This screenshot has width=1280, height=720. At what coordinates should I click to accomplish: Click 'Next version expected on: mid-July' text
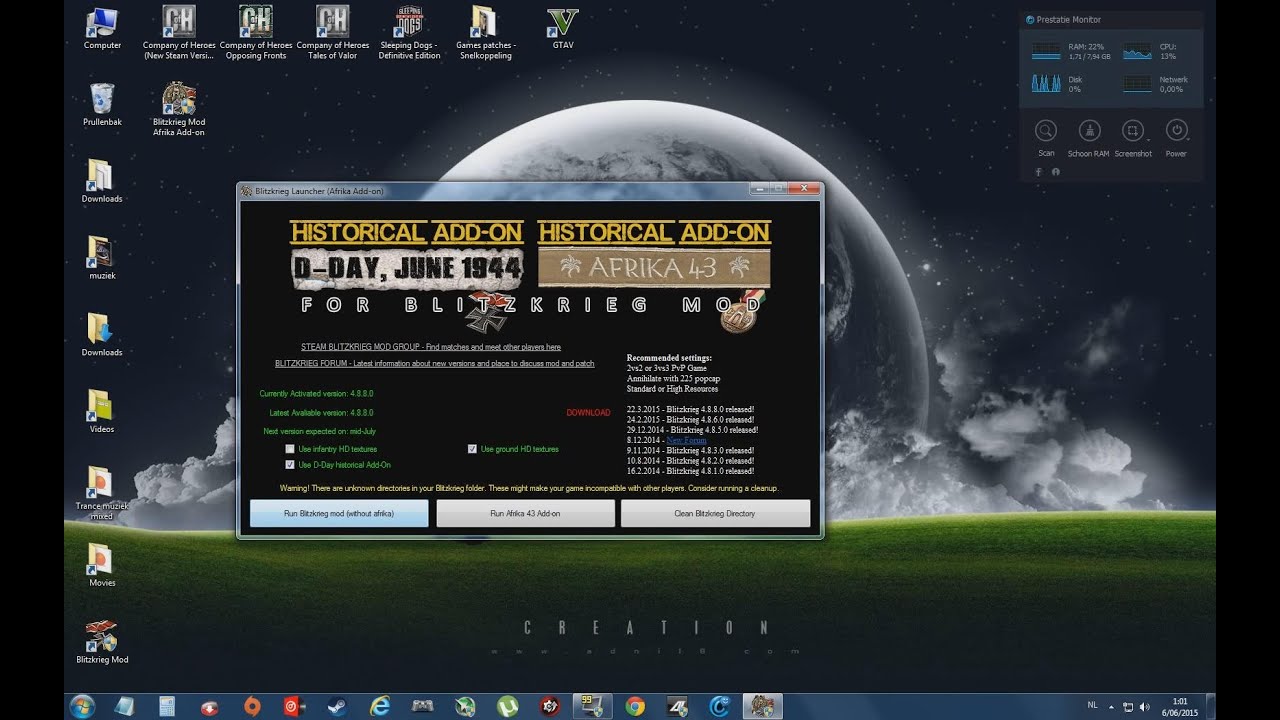click(319, 431)
